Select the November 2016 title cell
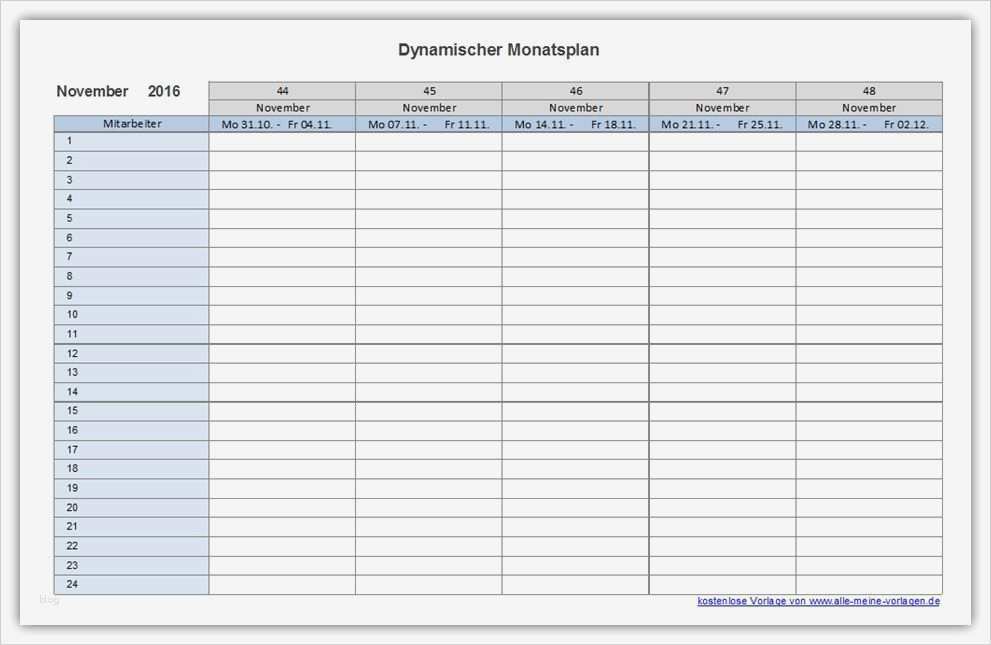The width and height of the screenshot is (991, 645). click(119, 90)
